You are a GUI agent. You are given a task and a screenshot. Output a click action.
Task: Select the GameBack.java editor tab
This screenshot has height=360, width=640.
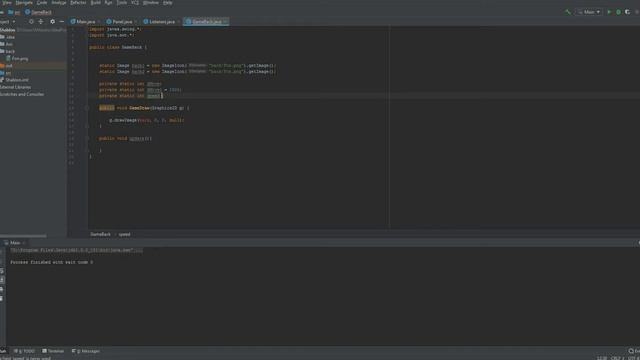[x=206, y=22]
